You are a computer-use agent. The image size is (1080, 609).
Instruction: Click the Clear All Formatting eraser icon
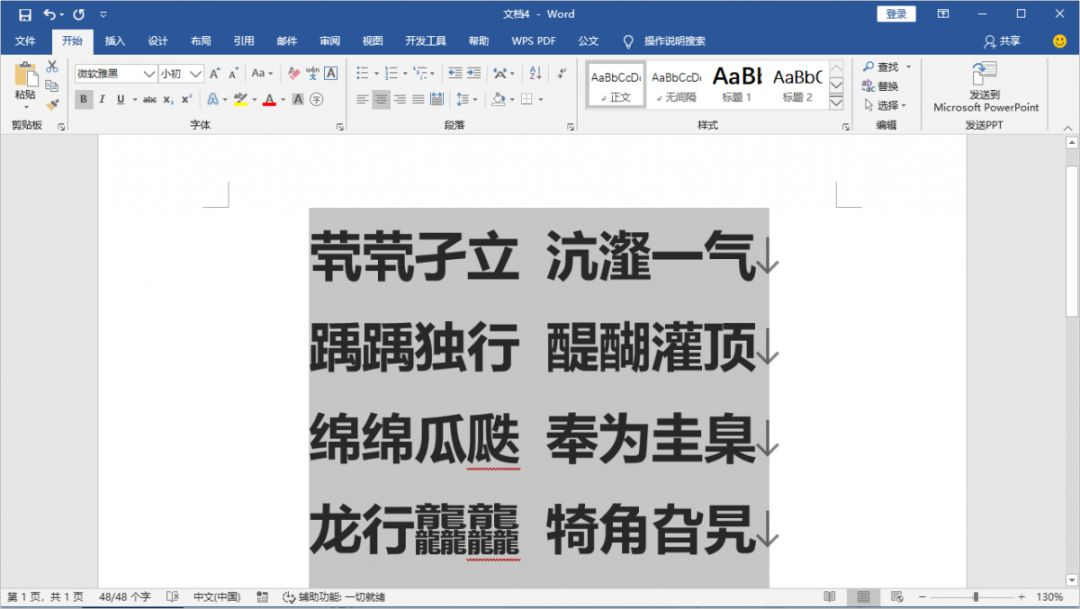(293, 73)
